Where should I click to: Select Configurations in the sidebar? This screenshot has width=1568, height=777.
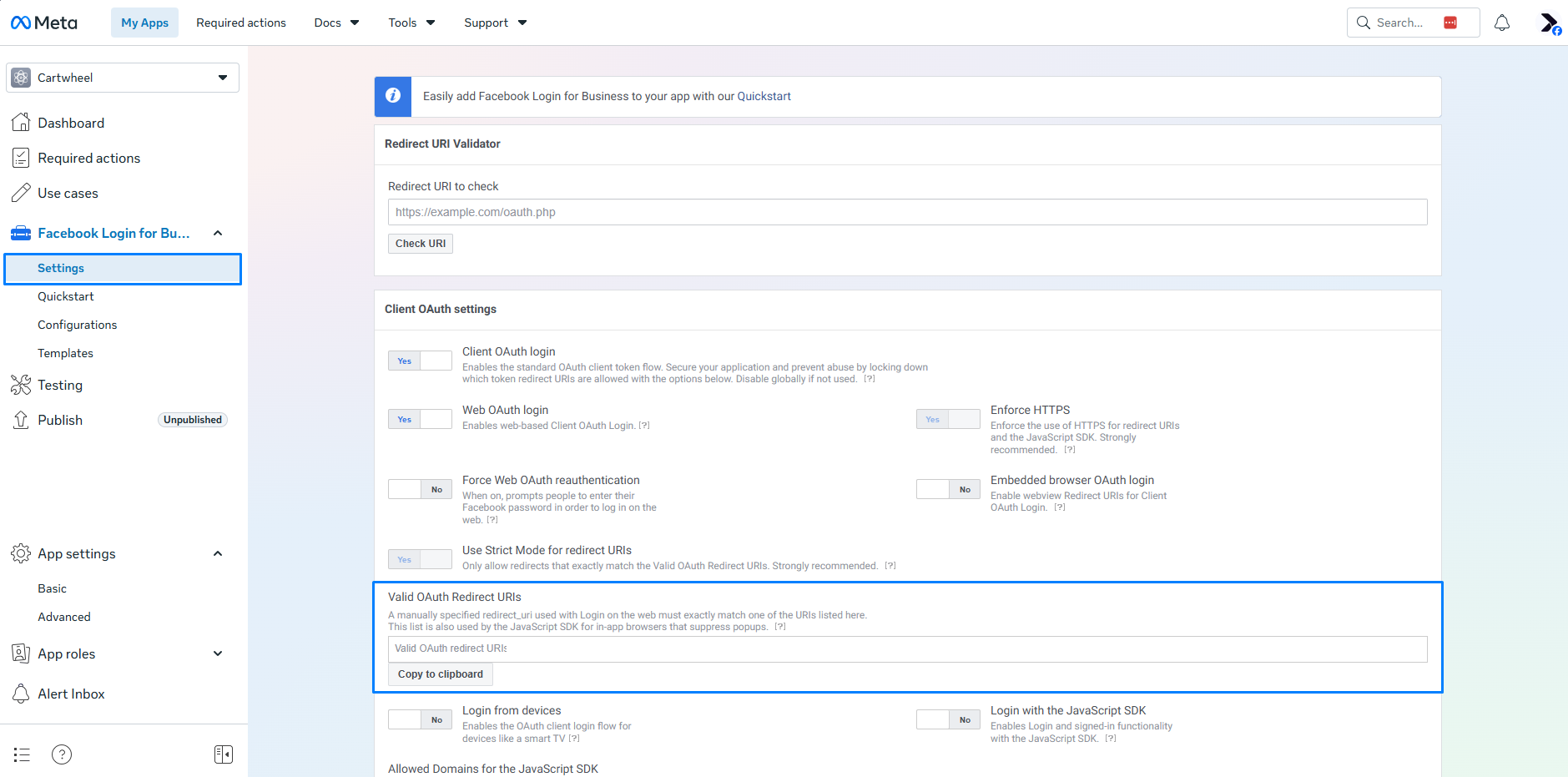[x=77, y=325]
